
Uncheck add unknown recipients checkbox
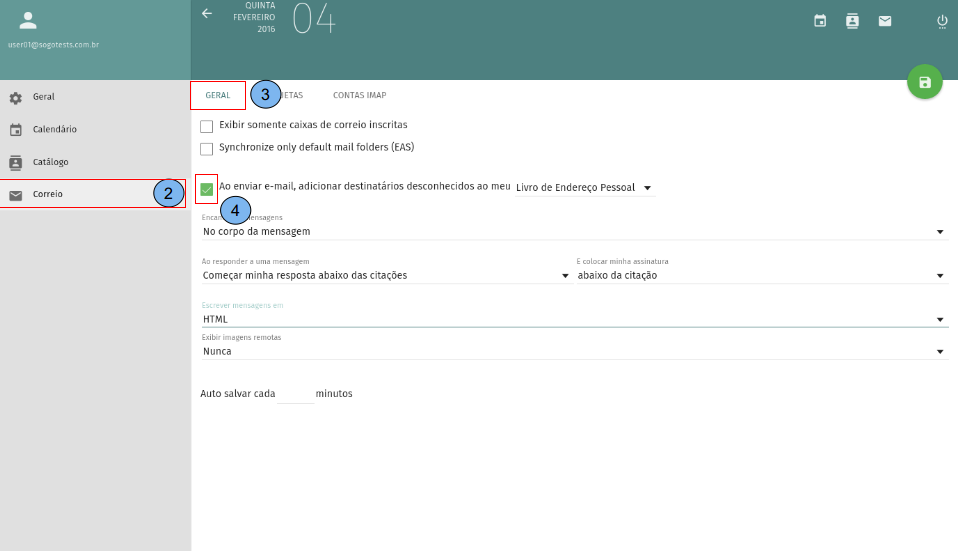click(x=207, y=189)
